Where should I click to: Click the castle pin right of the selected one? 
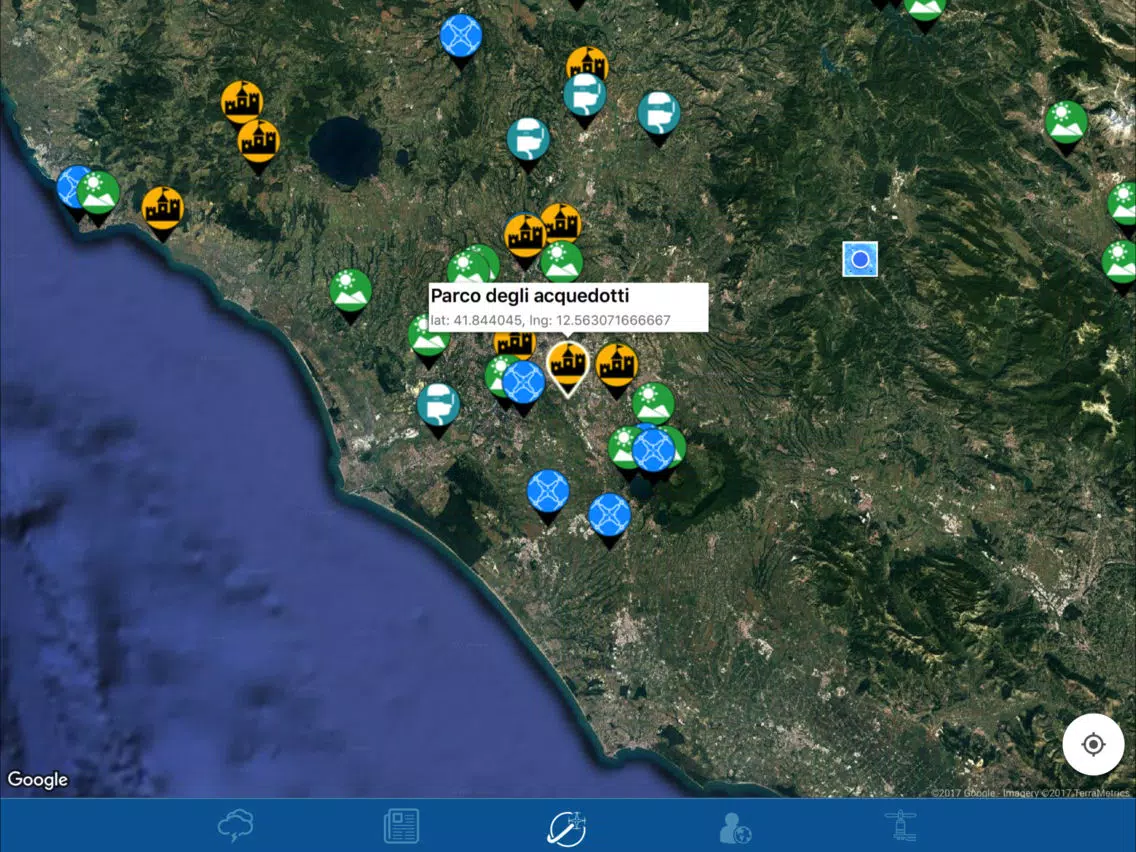(617, 365)
